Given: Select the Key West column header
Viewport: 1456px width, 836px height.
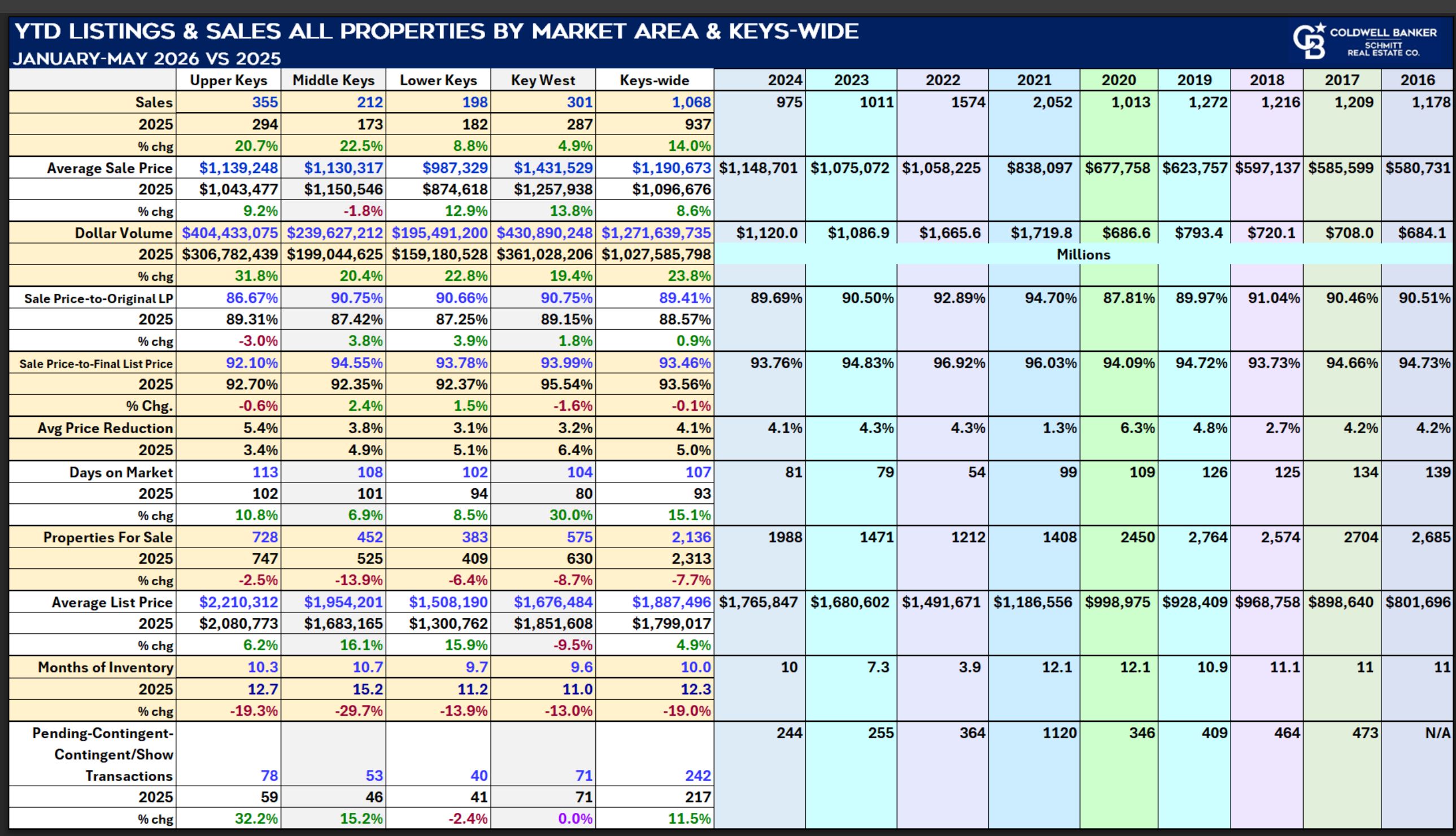Looking at the screenshot, I should [543, 80].
